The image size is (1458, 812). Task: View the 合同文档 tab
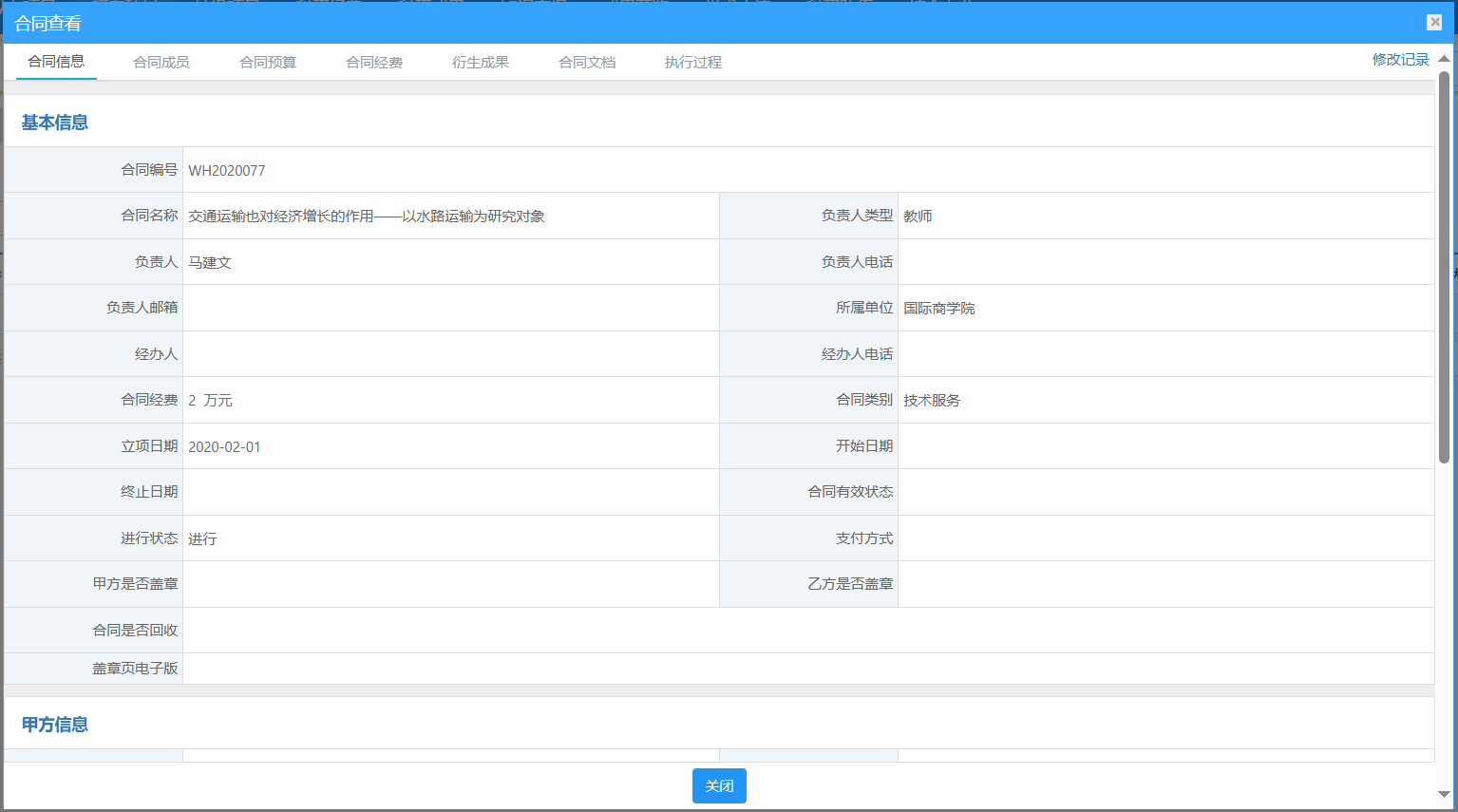coord(587,63)
